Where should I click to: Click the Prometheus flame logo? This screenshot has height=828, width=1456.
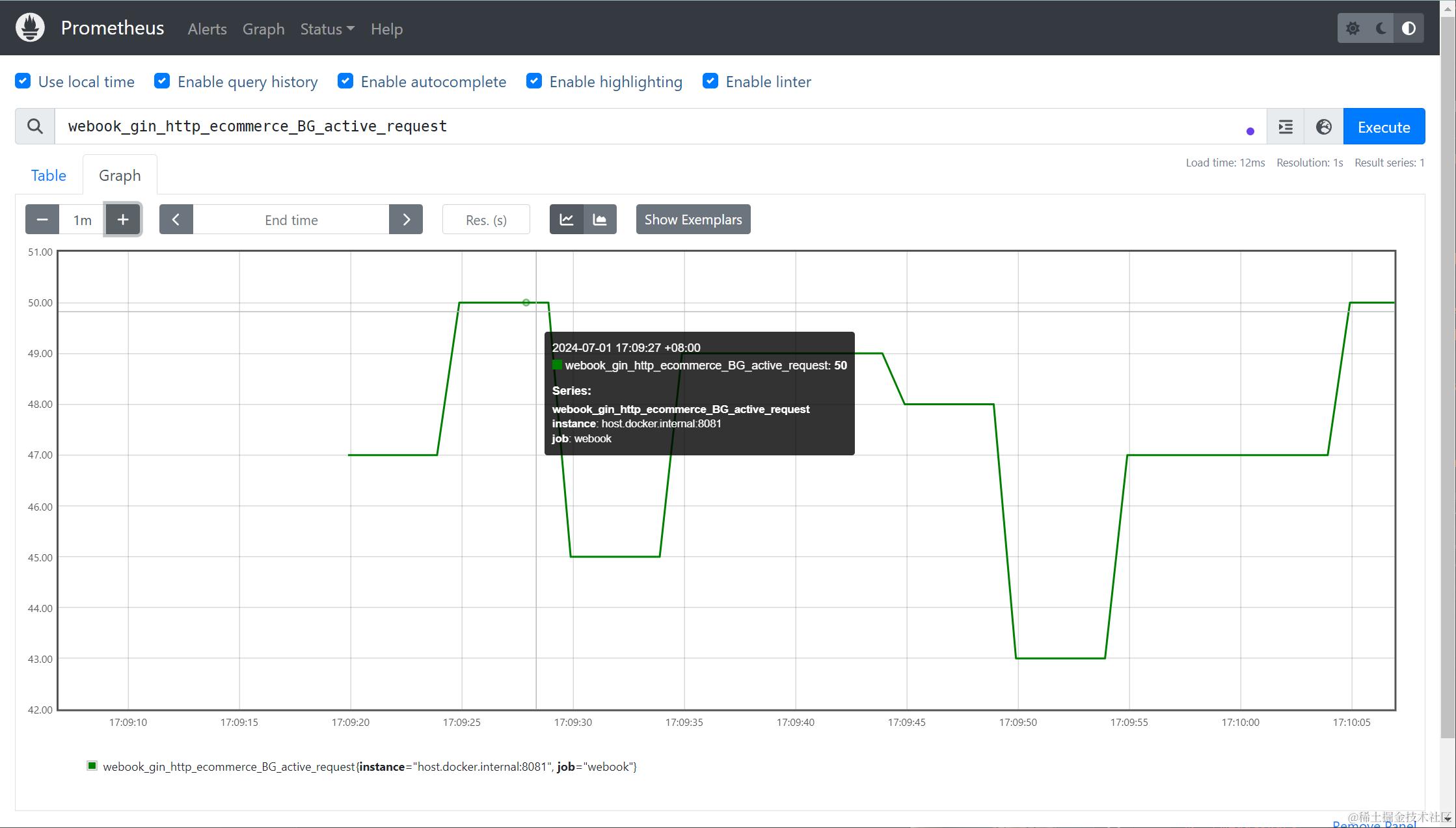click(x=30, y=28)
